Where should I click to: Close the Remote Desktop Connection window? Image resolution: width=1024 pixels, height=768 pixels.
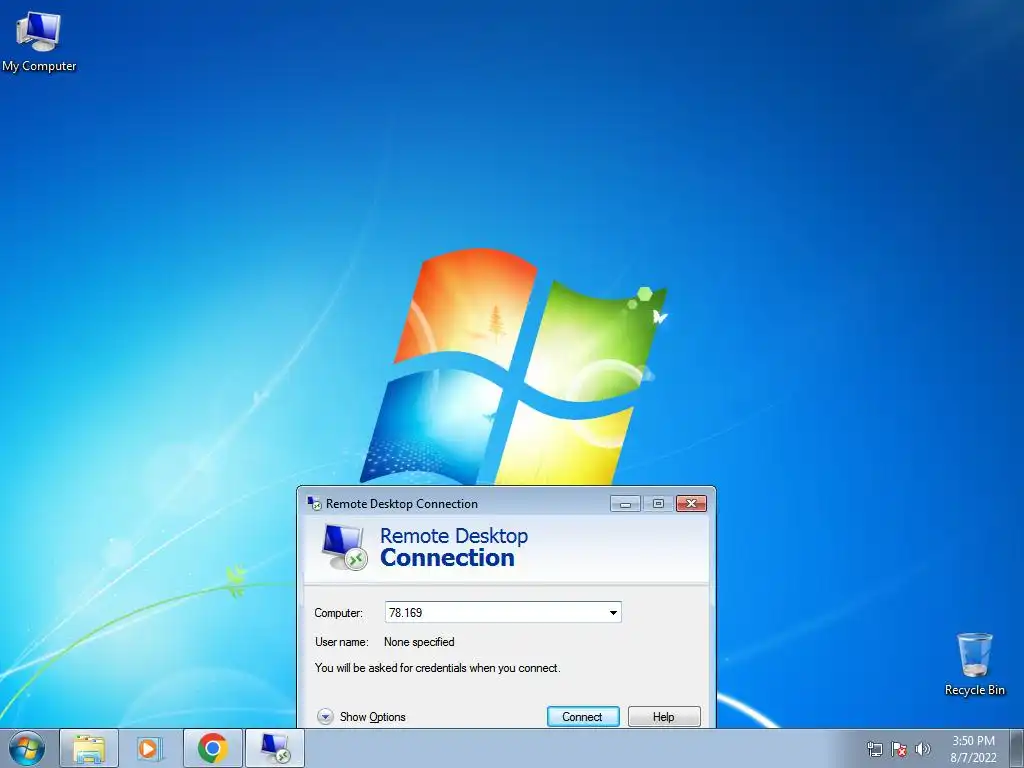(692, 504)
